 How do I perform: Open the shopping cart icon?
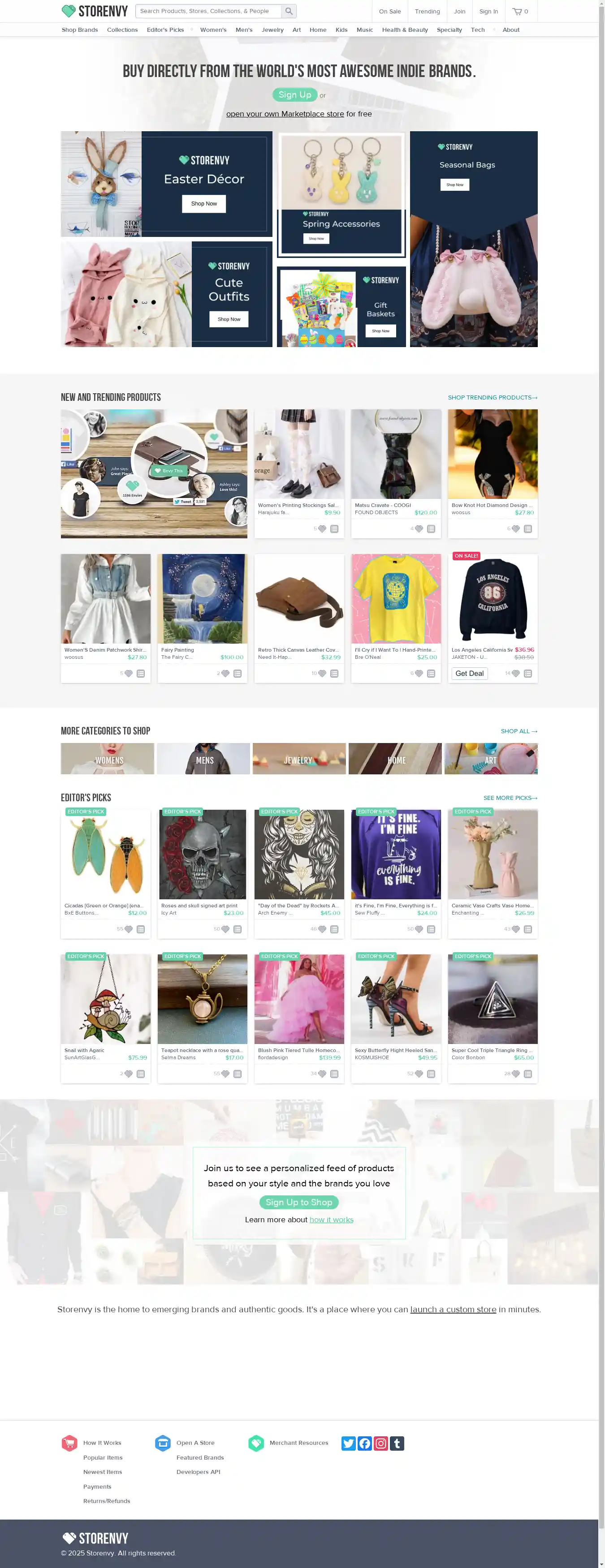tap(517, 11)
